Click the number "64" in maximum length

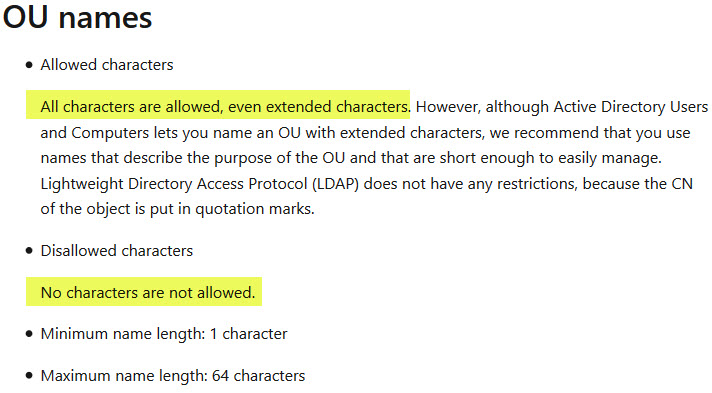[220, 376]
